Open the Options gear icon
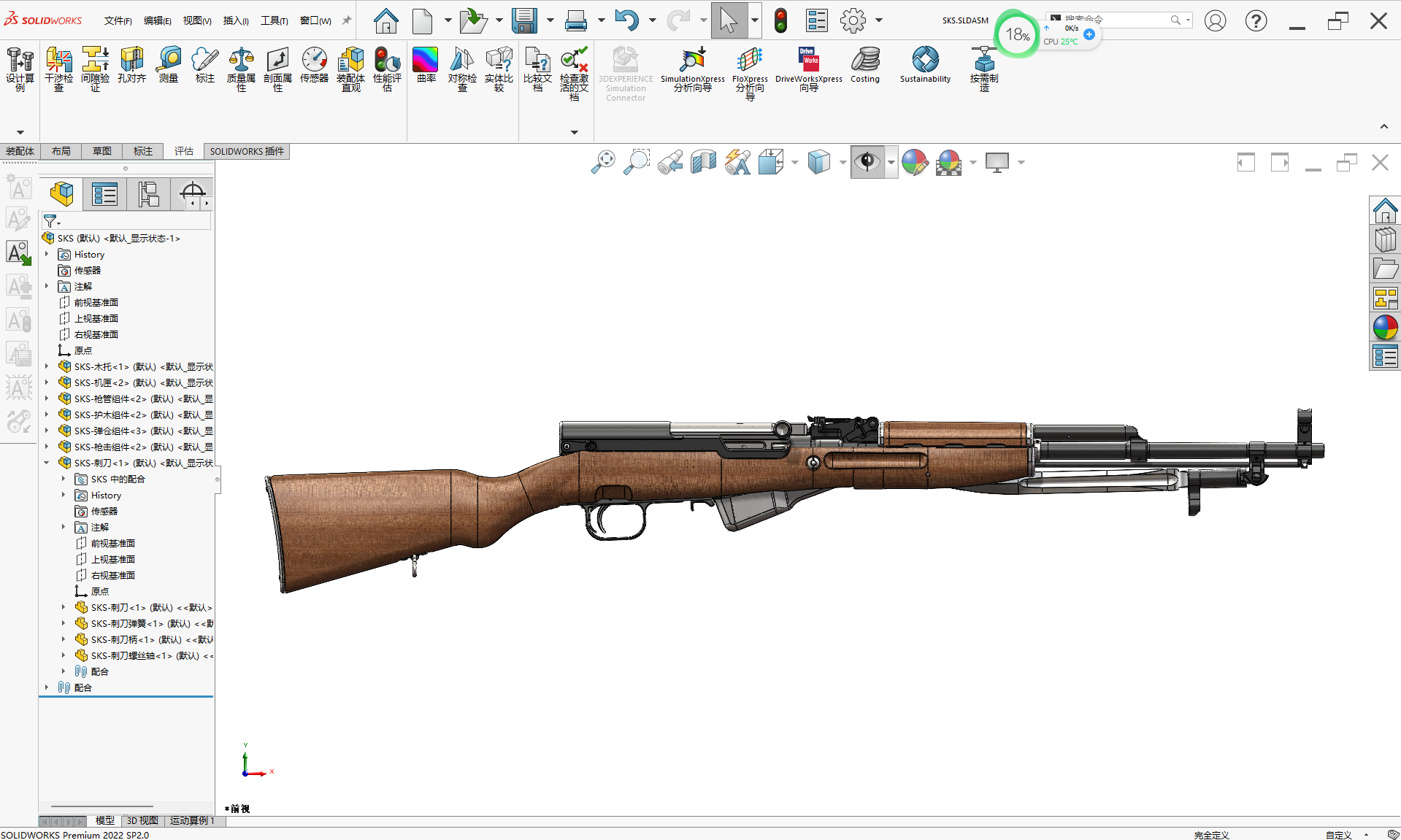 click(x=853, y=20)
